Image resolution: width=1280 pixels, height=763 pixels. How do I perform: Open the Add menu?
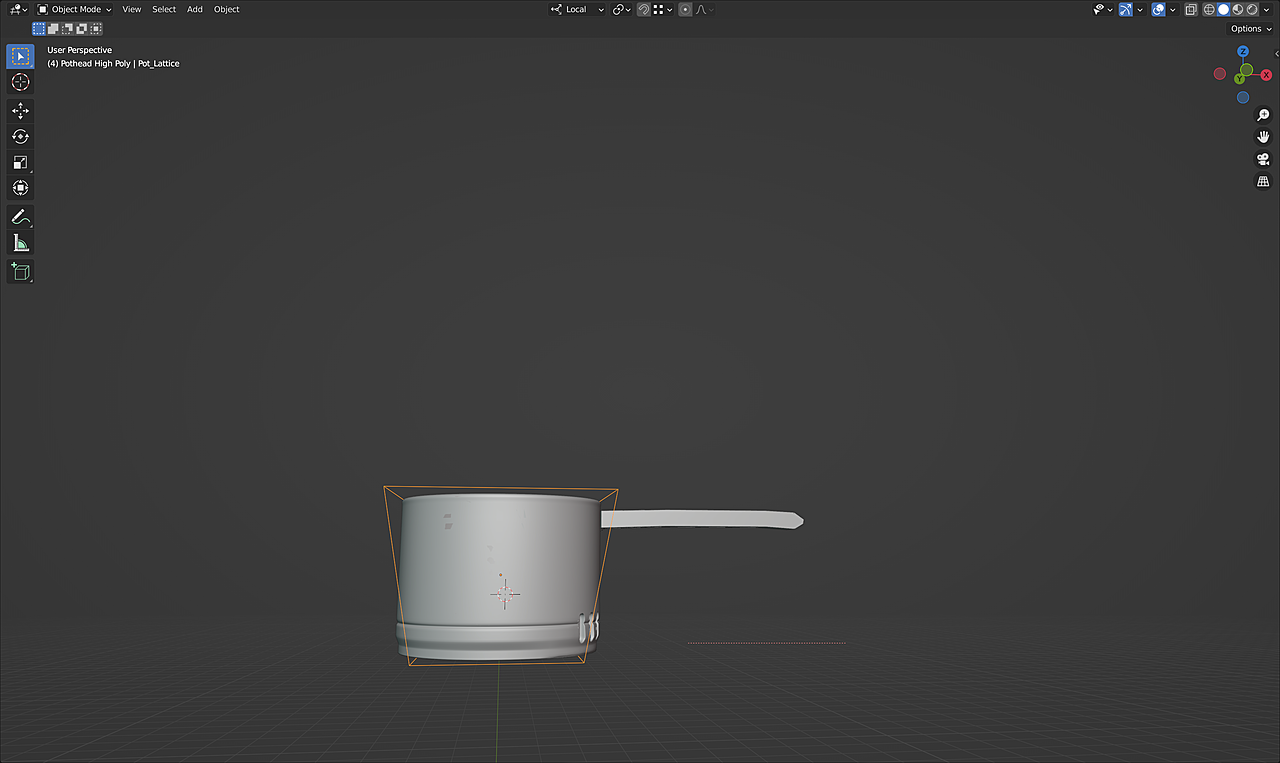(x=195, y=9)
